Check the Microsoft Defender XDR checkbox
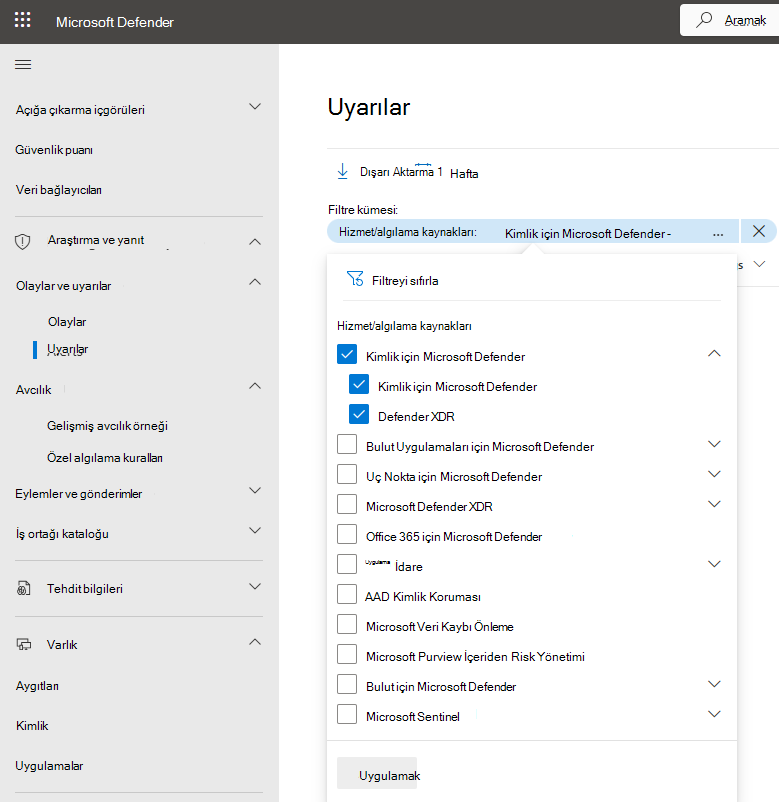The height and width of the screenshot is (802, 779). pyautogui.click(x=347, y=504)
